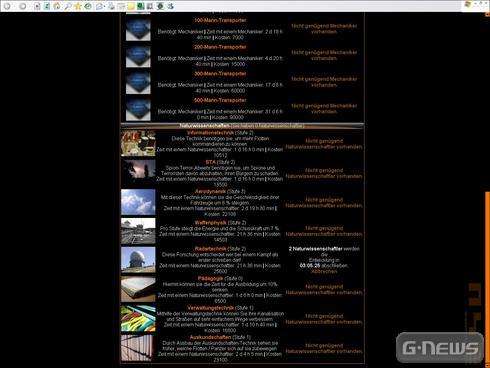Open the Aerodynamik title link
490x368 pixels.
point(210,191)
